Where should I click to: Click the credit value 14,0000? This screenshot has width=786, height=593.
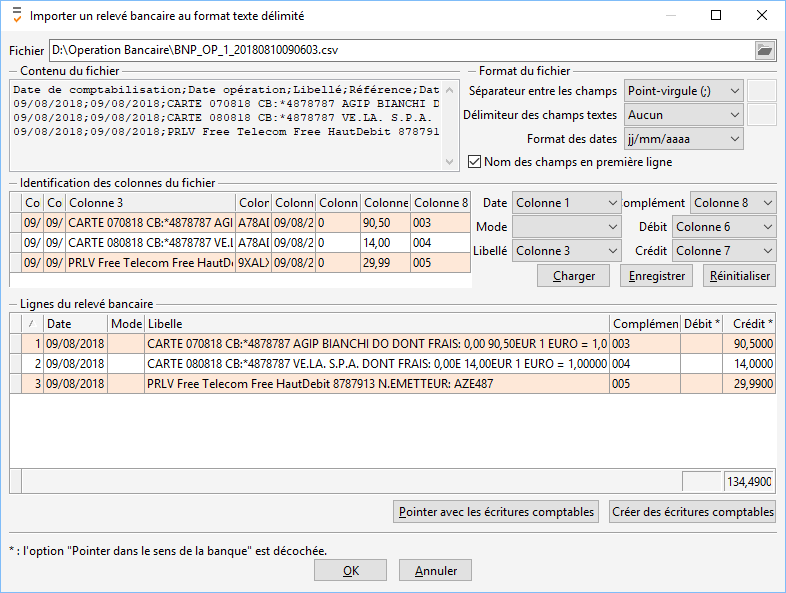click(x=748, y=364)
